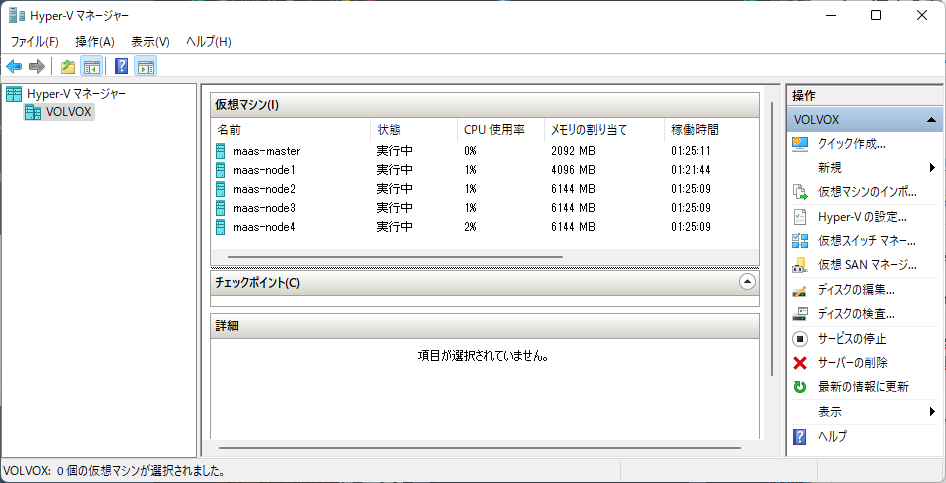Screen dimensions: 946x483
Task: Click the 仮想 SAN マネージャー icon
Action: tap(799, 265)
